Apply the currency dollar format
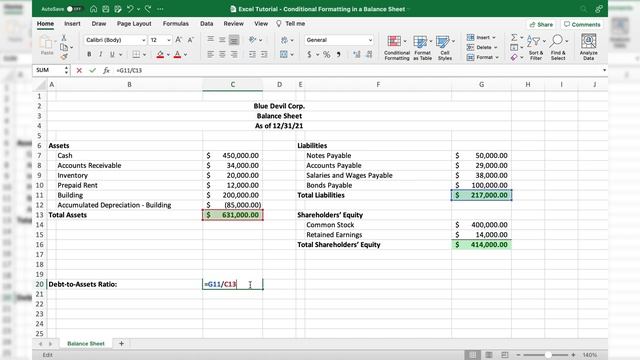640x360 pixels. coord(309,54)
